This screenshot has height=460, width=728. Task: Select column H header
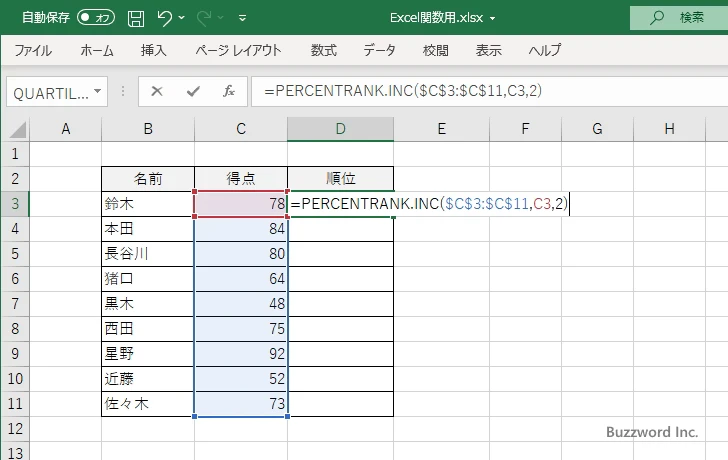tap(670, 129)
